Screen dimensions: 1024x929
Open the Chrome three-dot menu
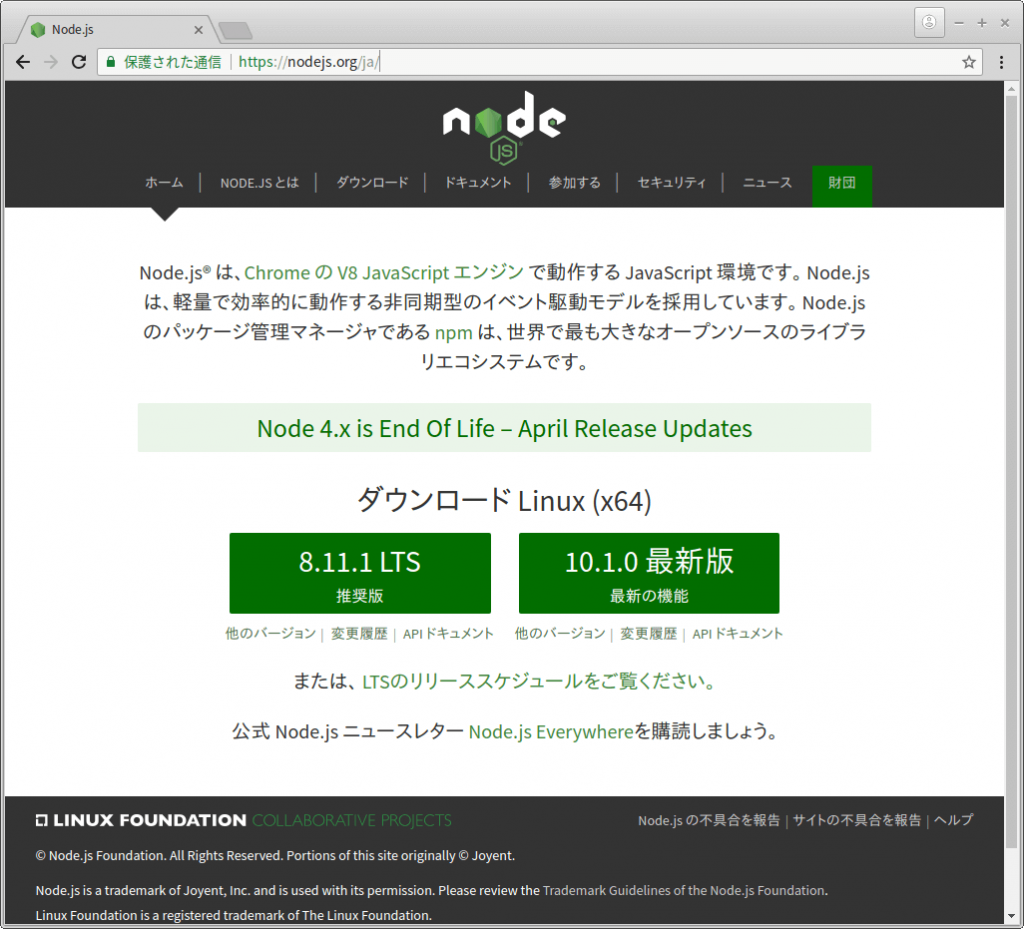(x=1001, y=62)
